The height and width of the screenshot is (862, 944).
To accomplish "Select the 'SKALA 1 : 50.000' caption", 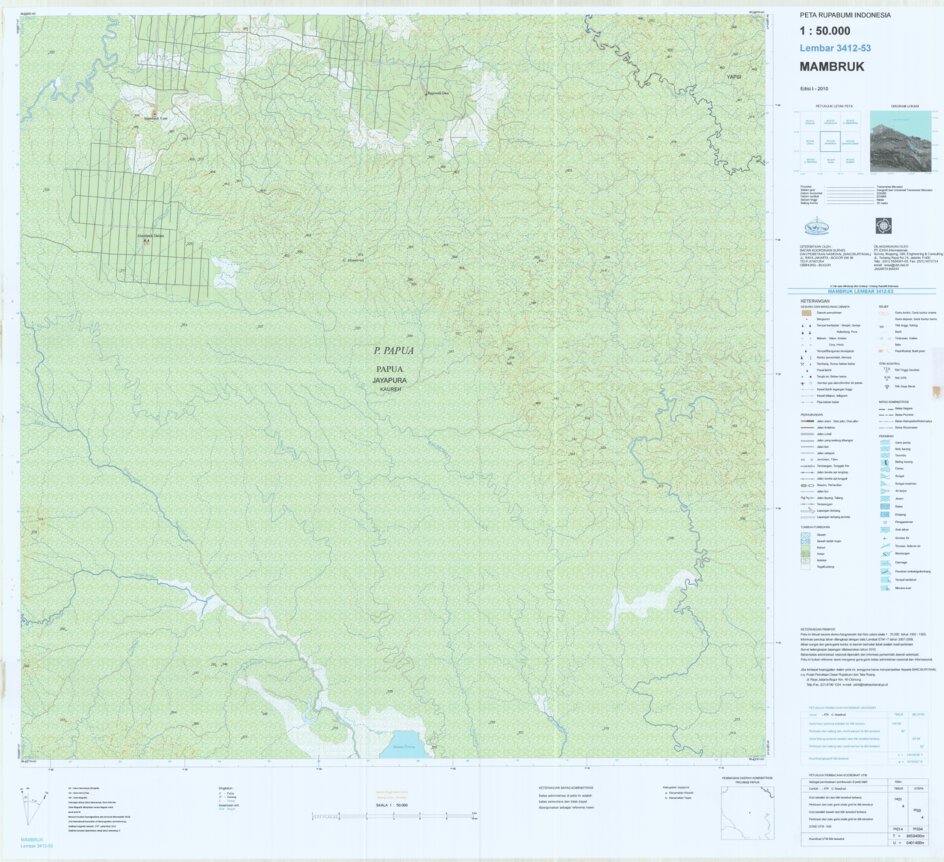I will click(392, 804).
